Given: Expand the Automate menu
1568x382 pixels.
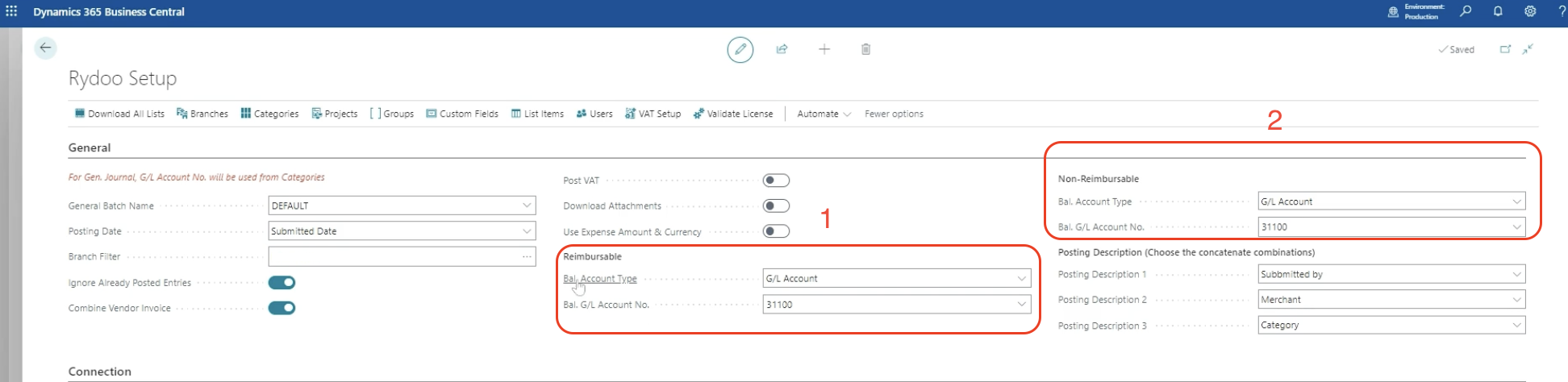Looking at the screenshot, I should pos(824,114).
